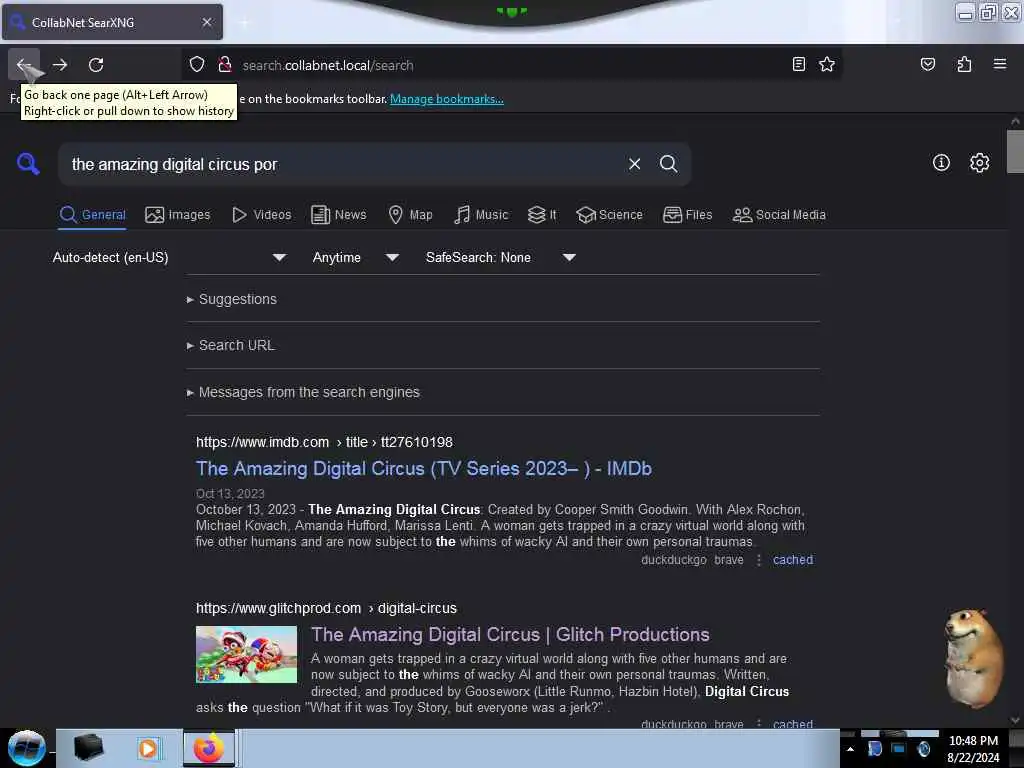Show hidden system tray icons
The image size is (1024, 768).
point(850,749)
